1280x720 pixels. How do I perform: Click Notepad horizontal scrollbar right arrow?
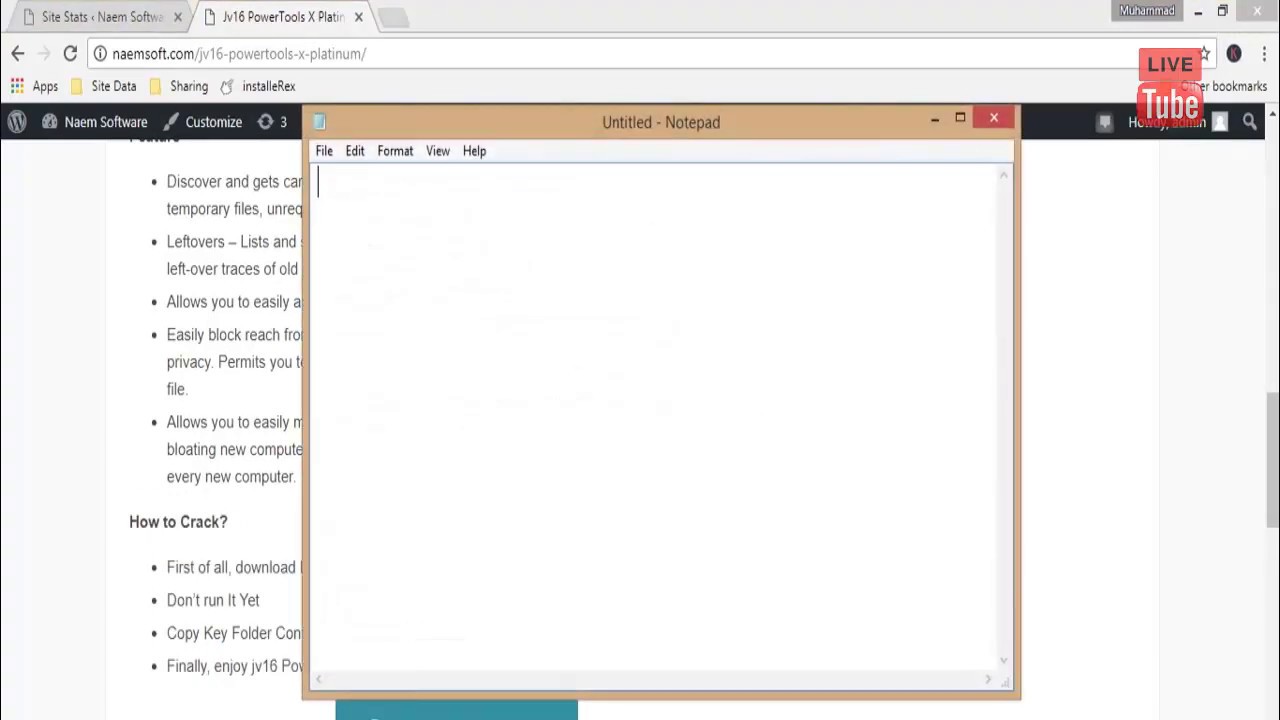click(x=988, y=680)
